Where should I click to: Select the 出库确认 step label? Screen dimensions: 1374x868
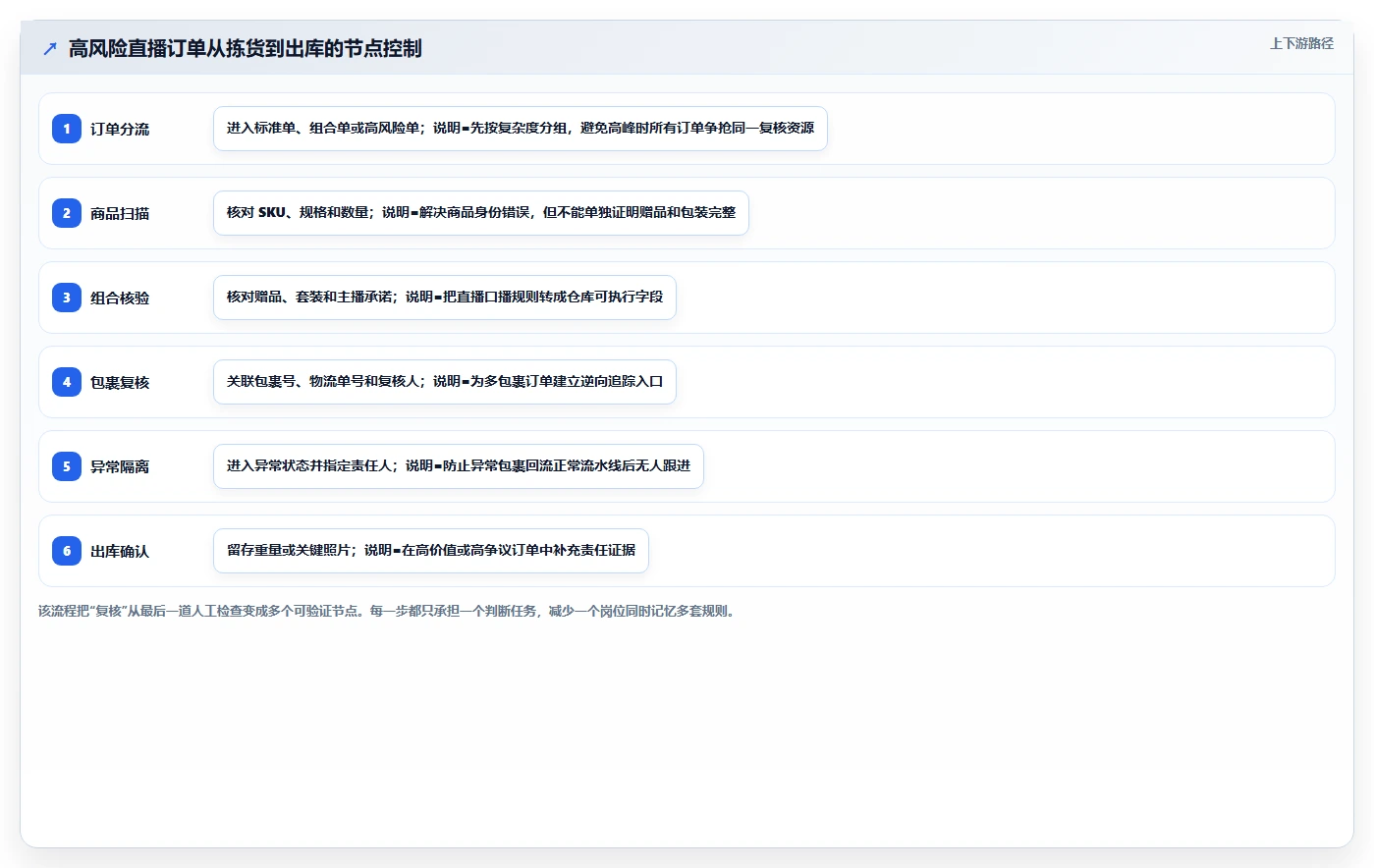pyautogui.click(x=120, y=551)
